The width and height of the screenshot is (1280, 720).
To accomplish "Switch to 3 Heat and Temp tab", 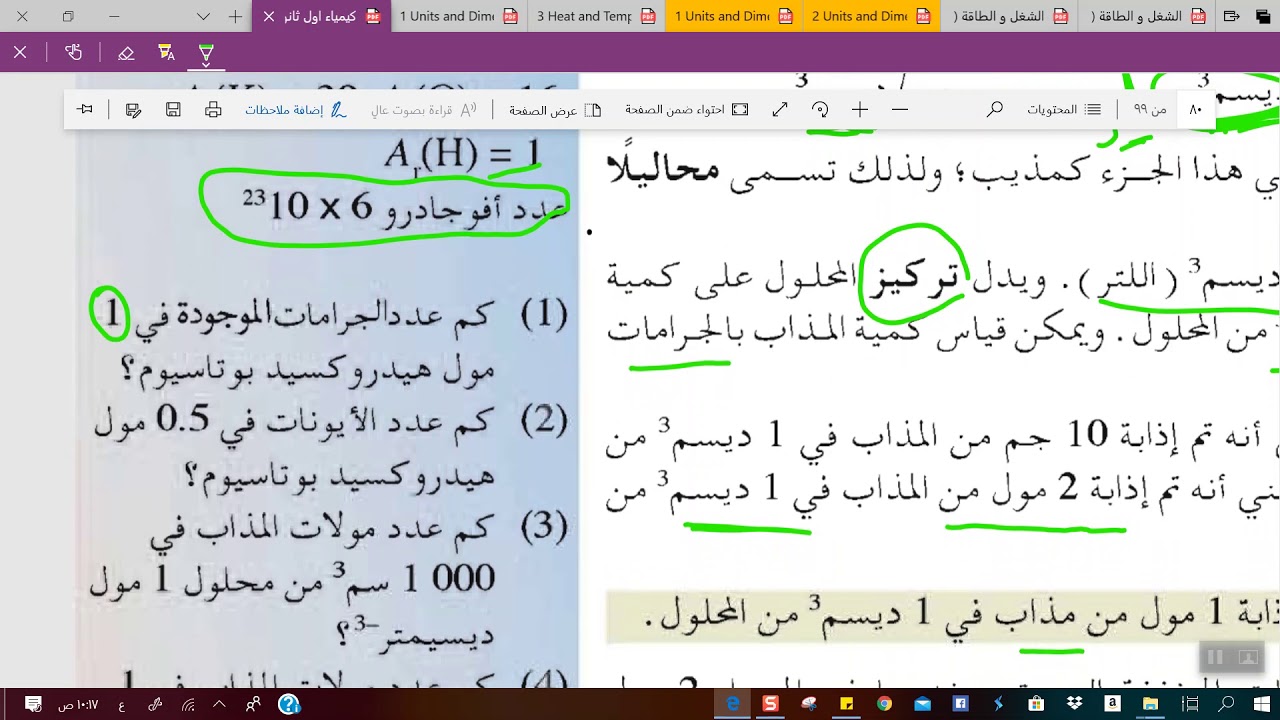I will click(x=595, y=16).
